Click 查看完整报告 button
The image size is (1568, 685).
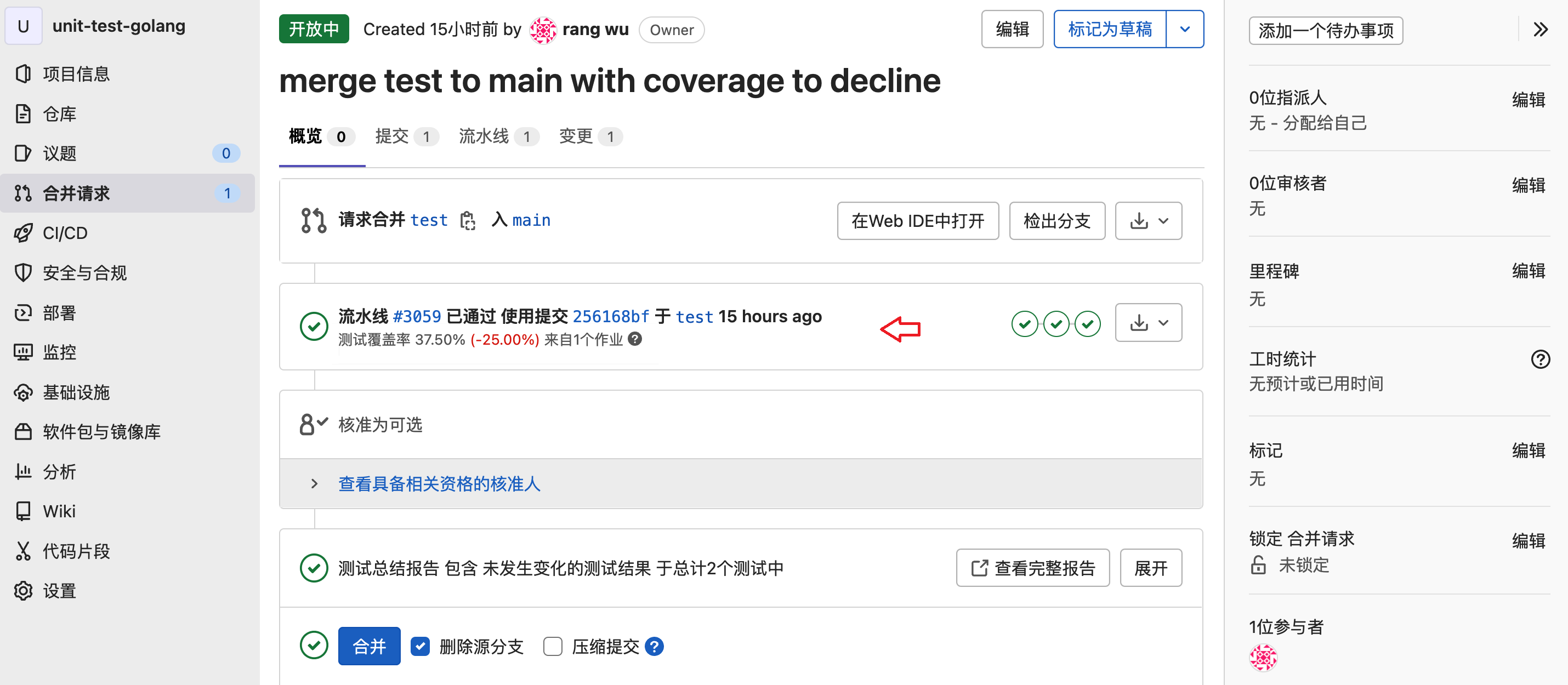[1032, 568]
